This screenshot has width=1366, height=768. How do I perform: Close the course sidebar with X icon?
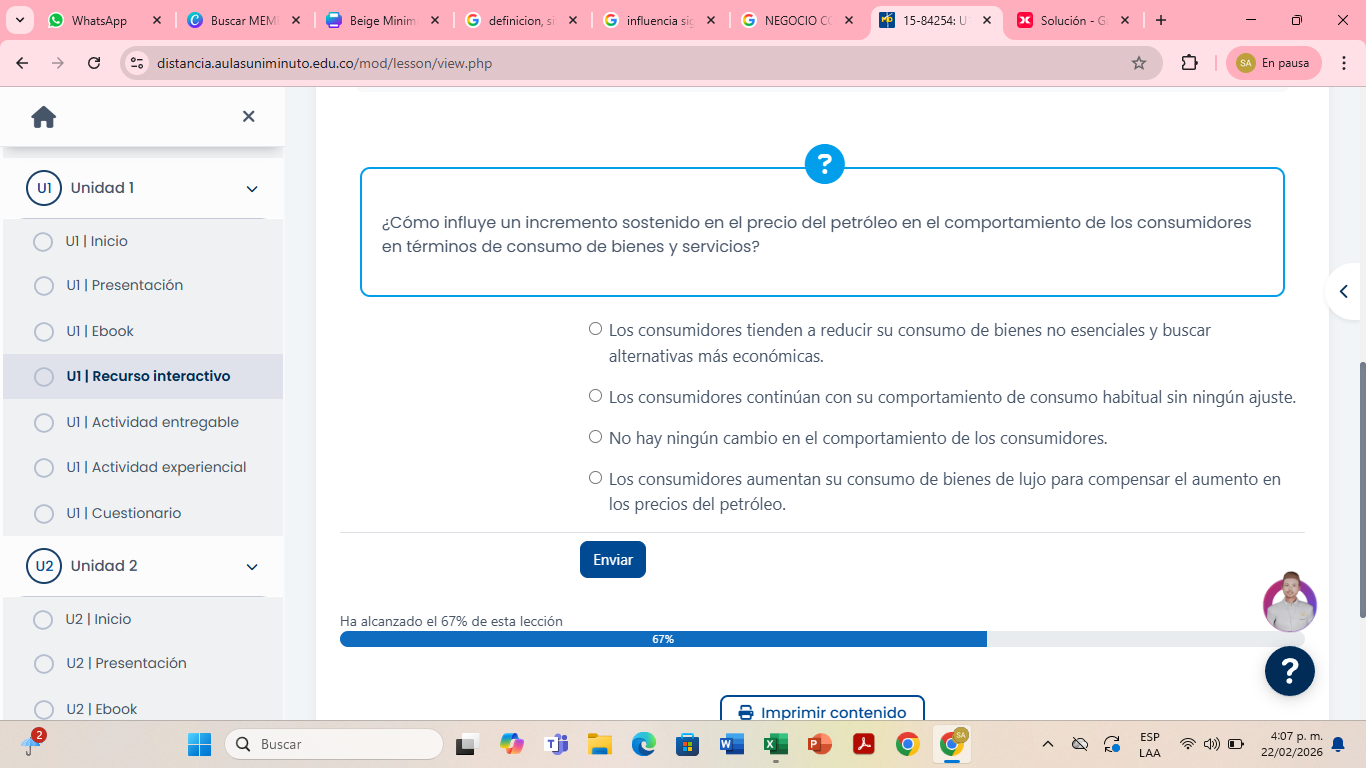(x=249, y=117)
